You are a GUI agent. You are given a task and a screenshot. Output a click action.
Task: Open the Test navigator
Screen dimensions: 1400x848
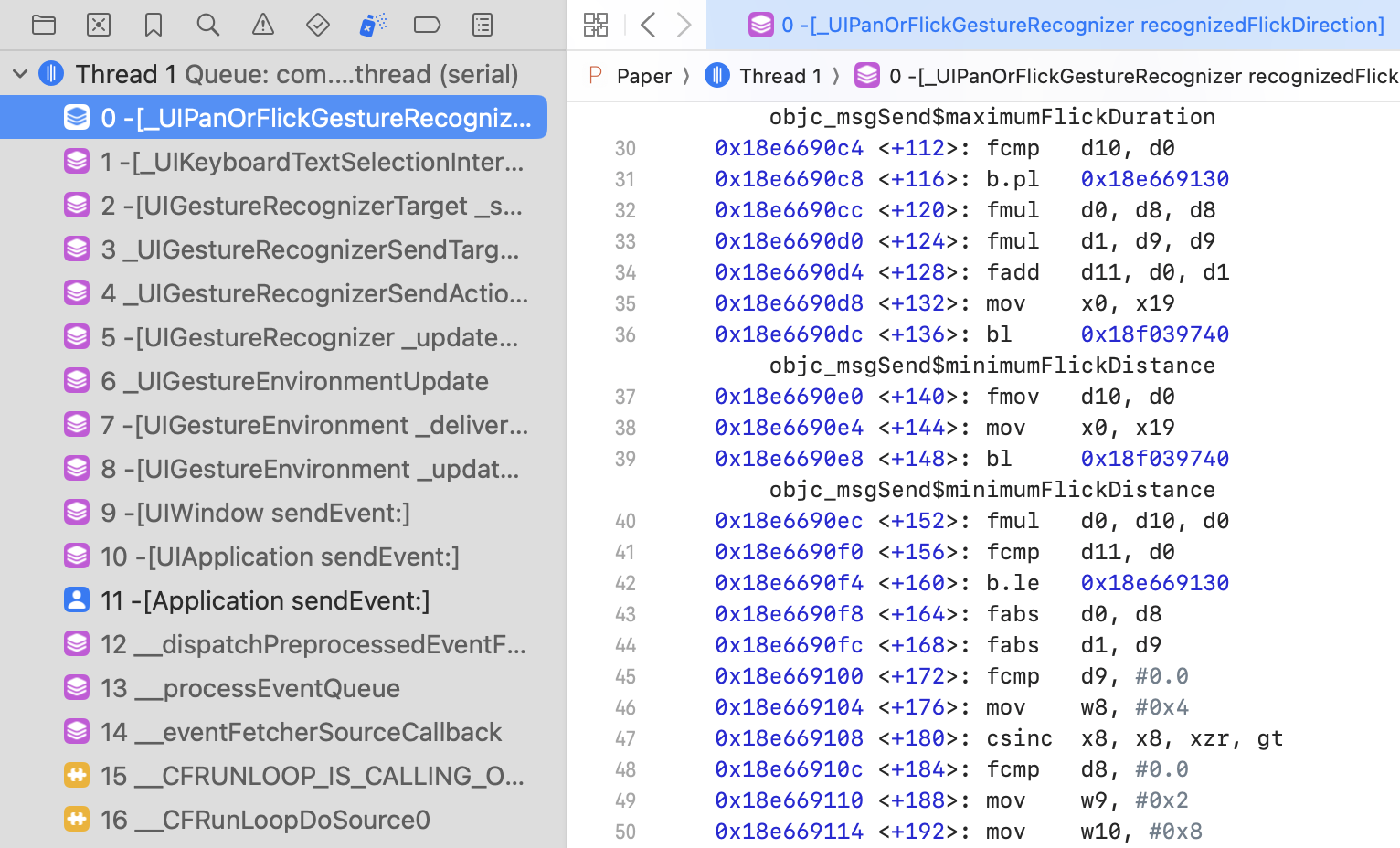tap(317, 25)
